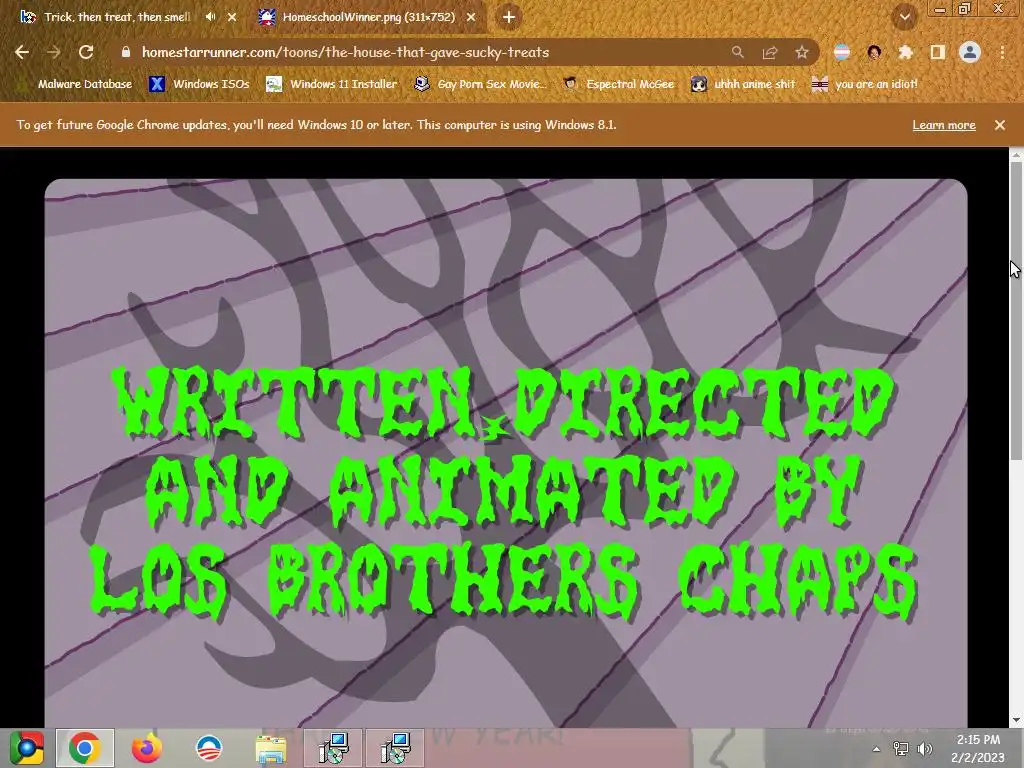Viewport: 1024px width, 768px height.
Task: Open Chrome's three-dot menu
Action: pos(1002,52)
